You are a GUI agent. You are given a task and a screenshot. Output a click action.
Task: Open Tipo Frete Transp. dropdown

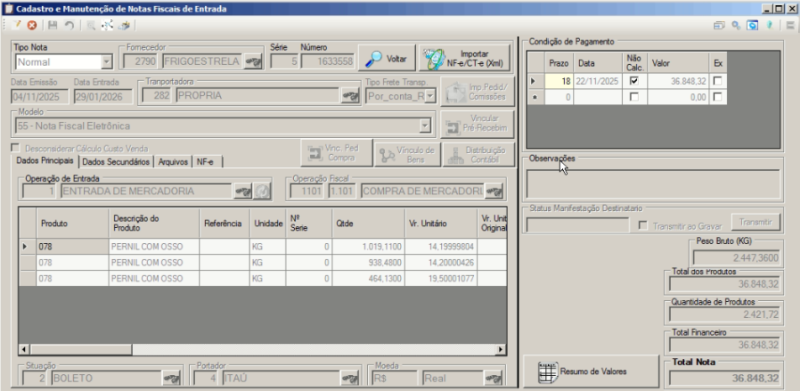coord(430,96)
